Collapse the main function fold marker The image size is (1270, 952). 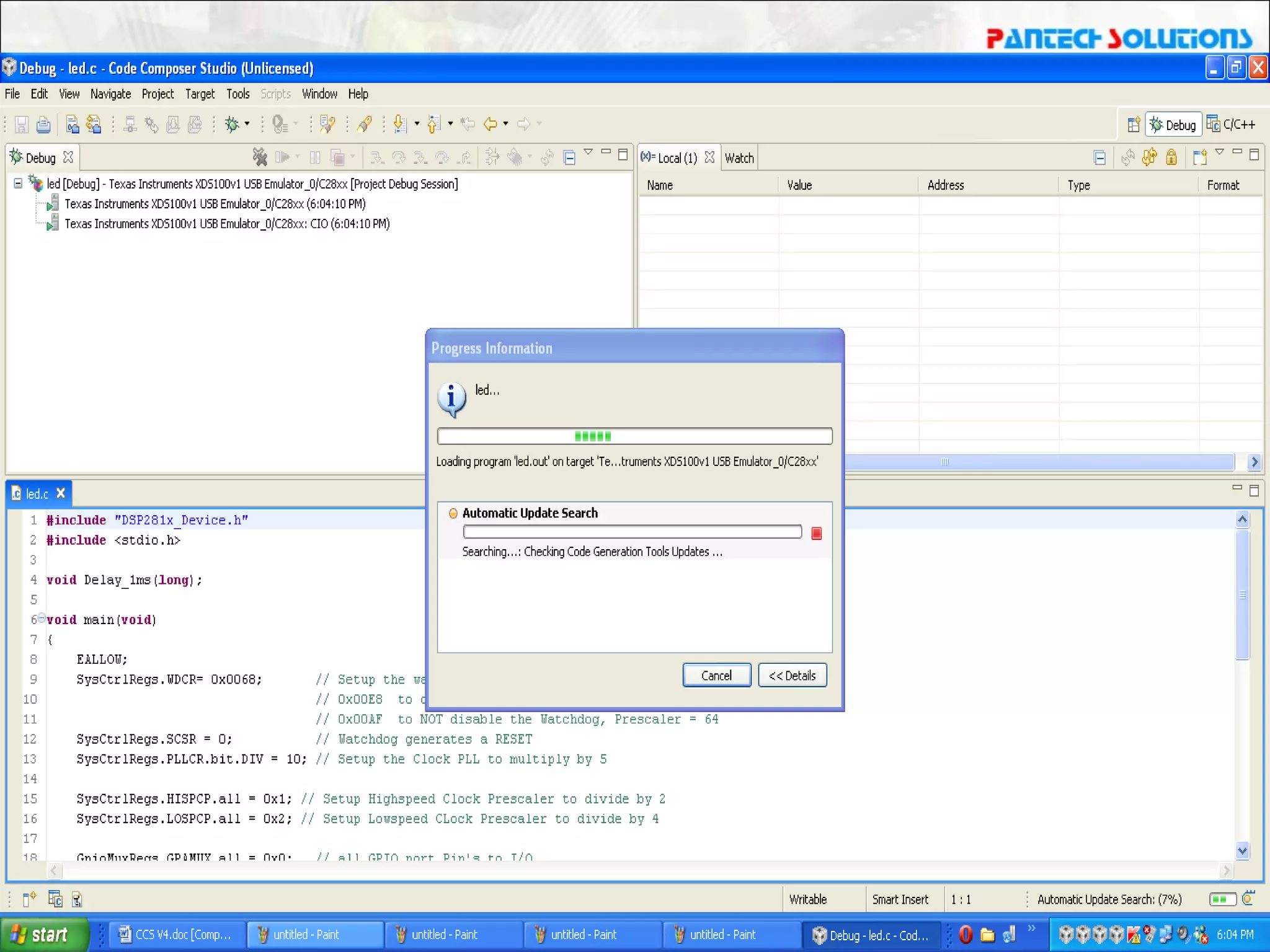pos(42,617)
